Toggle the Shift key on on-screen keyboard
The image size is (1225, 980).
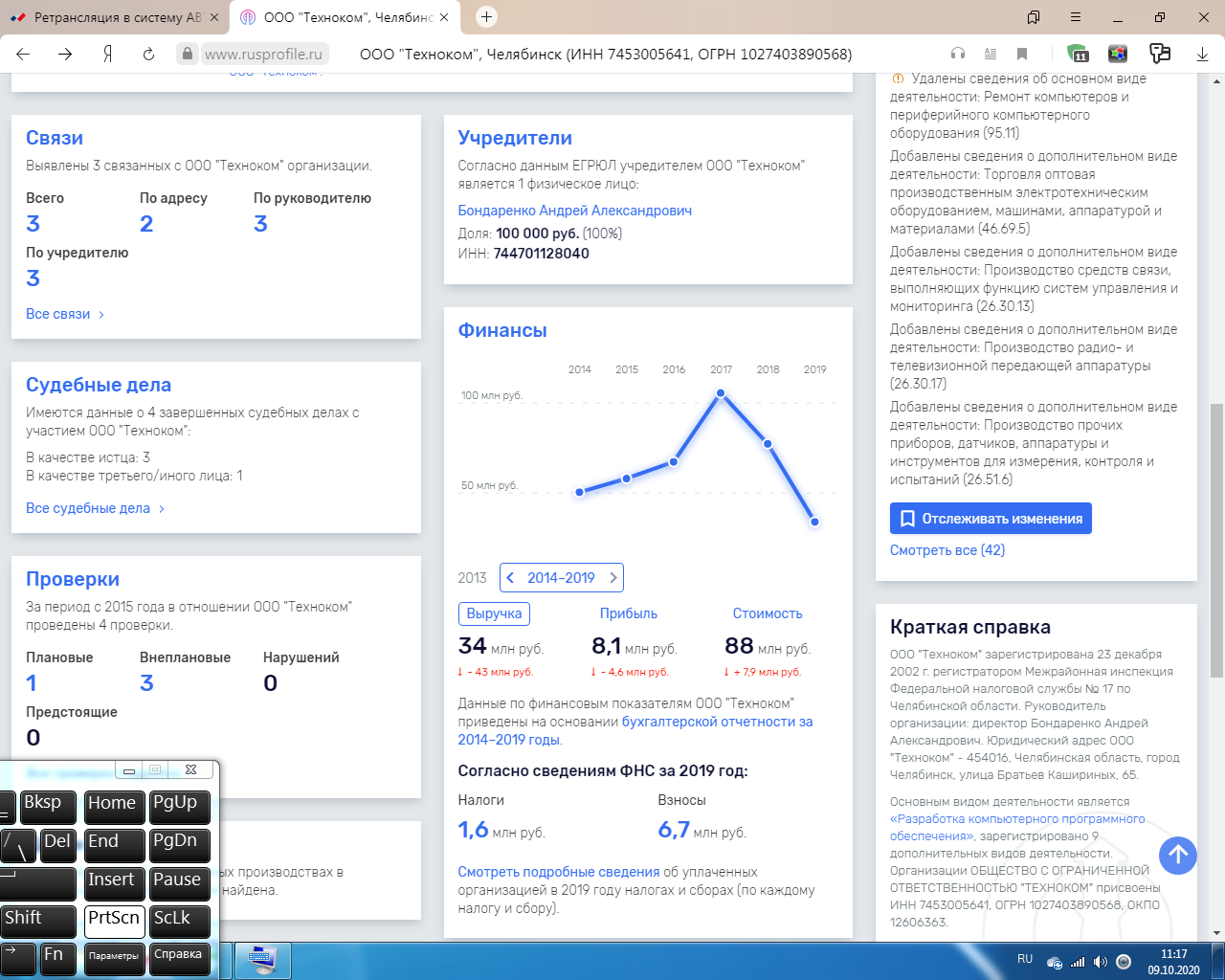pyautogui.click(x=37, y=919)
